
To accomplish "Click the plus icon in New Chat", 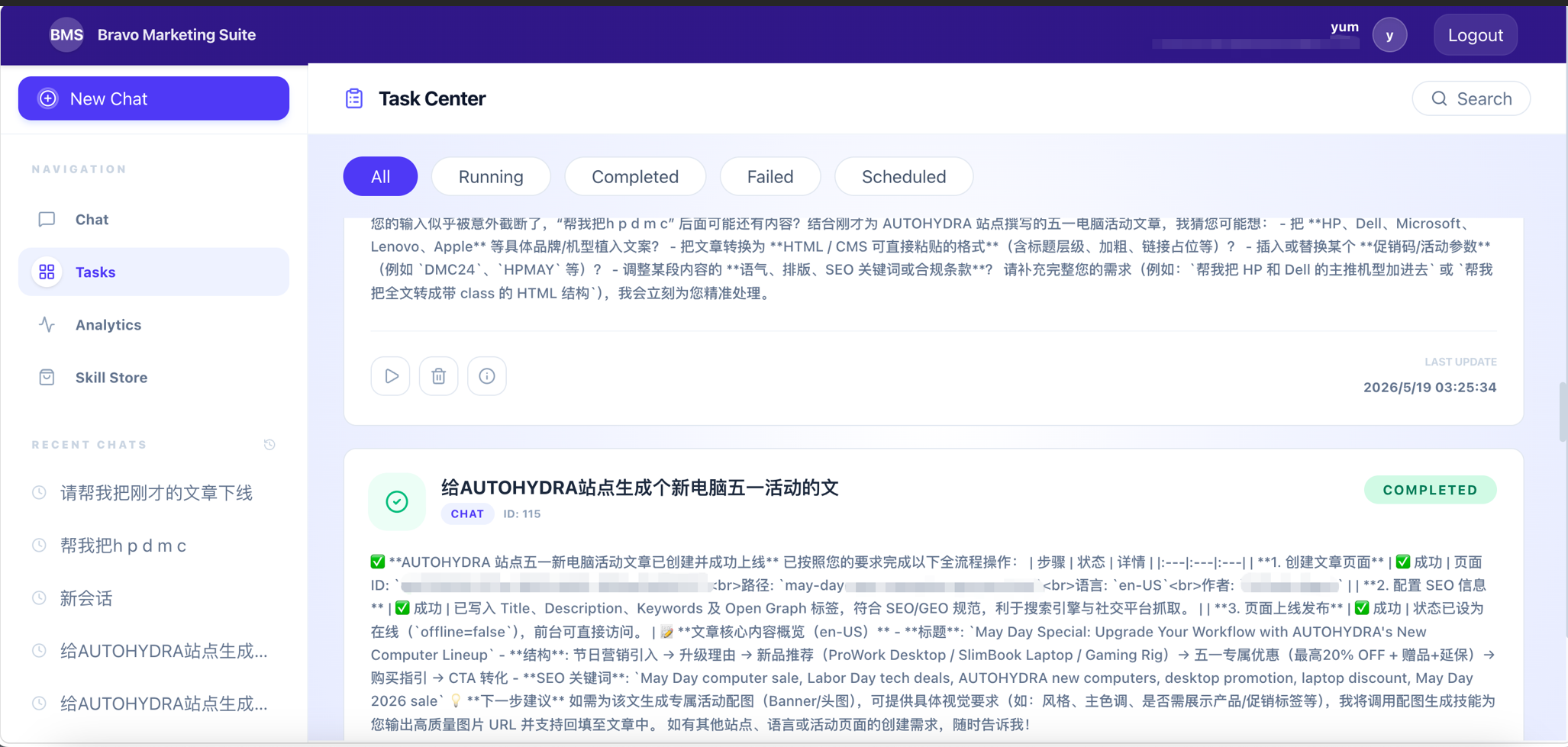I will click(48, 98).
